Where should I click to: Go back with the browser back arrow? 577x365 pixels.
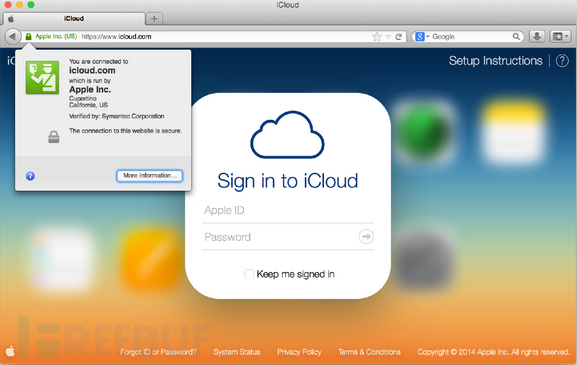point(13,36)
